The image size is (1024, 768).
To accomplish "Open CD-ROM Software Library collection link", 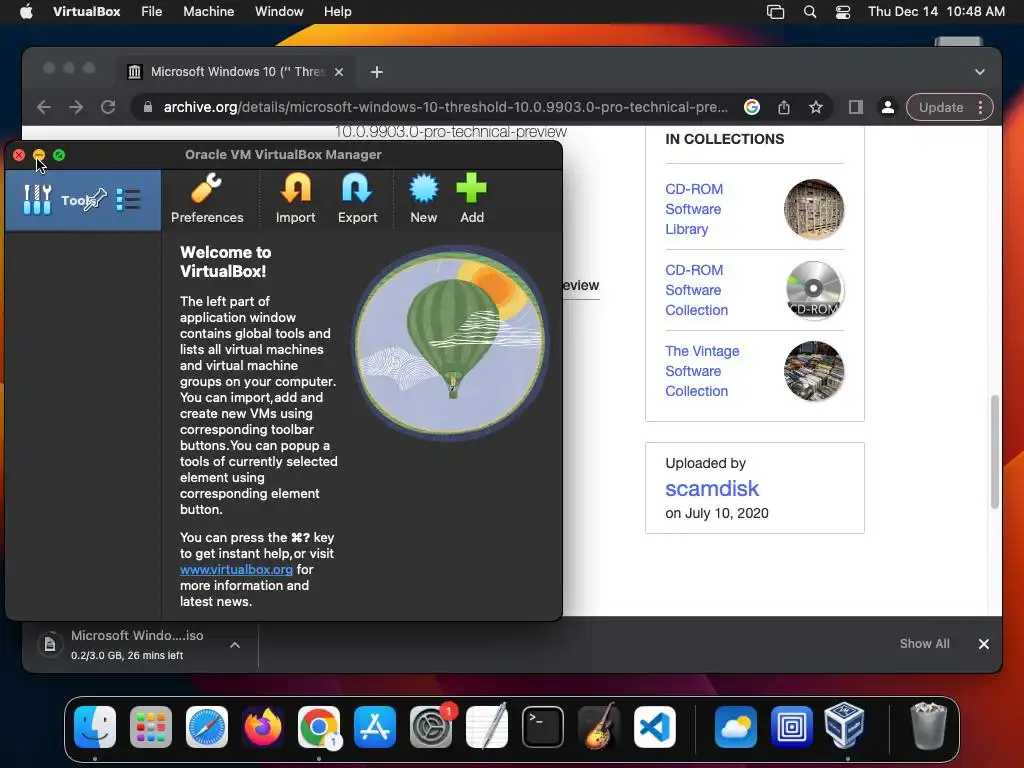I will pyautogui.click(x=694, y=209).
